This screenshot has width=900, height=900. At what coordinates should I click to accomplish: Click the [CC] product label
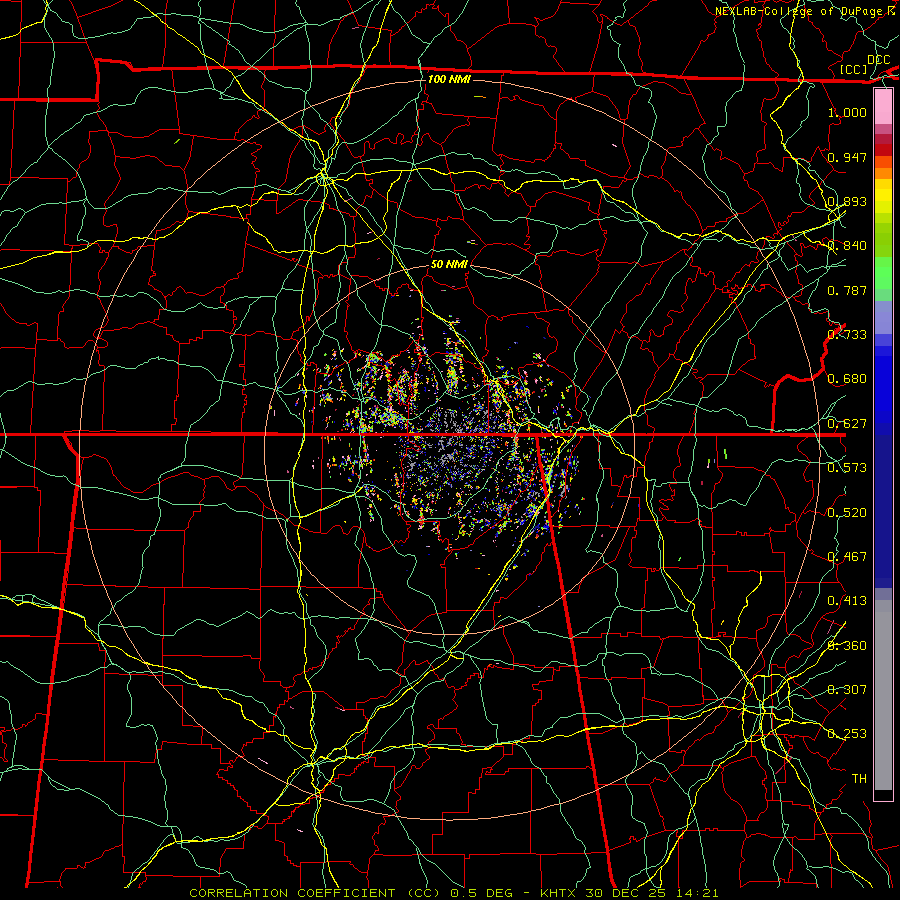click(854, 69)
